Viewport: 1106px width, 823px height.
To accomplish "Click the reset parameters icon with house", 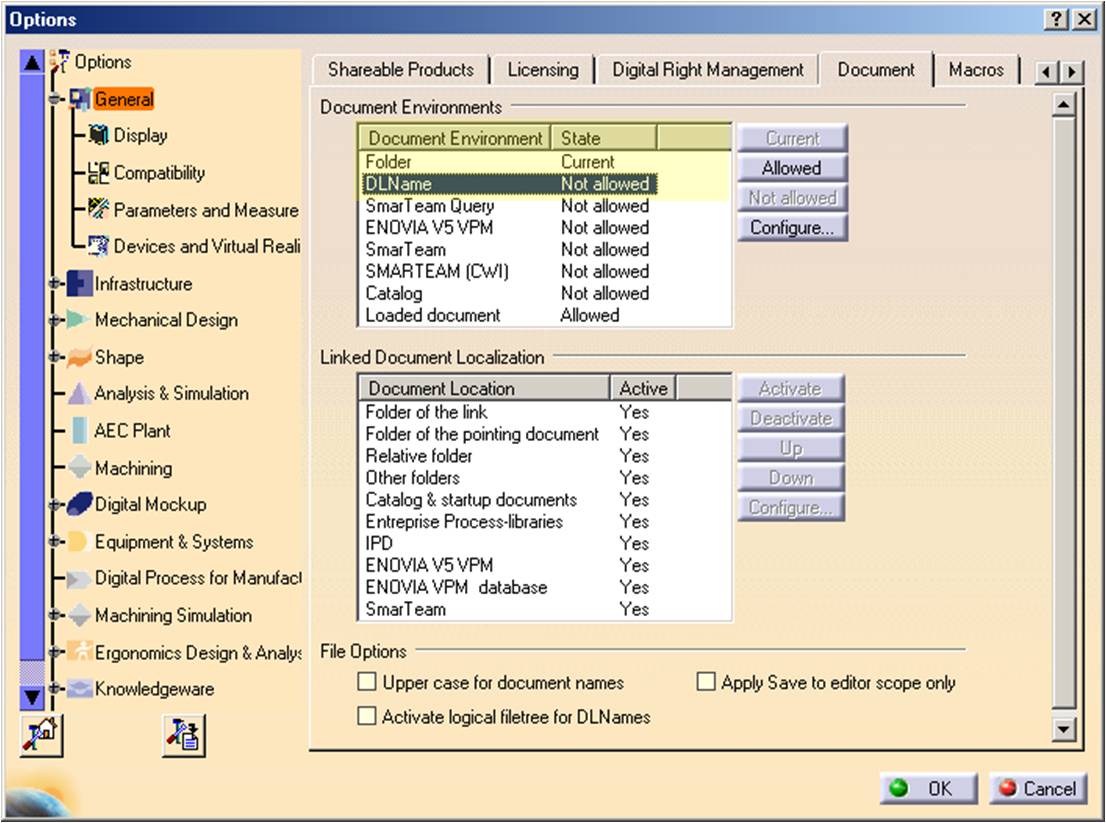I will pyautogui.click(x=41, y=735).
